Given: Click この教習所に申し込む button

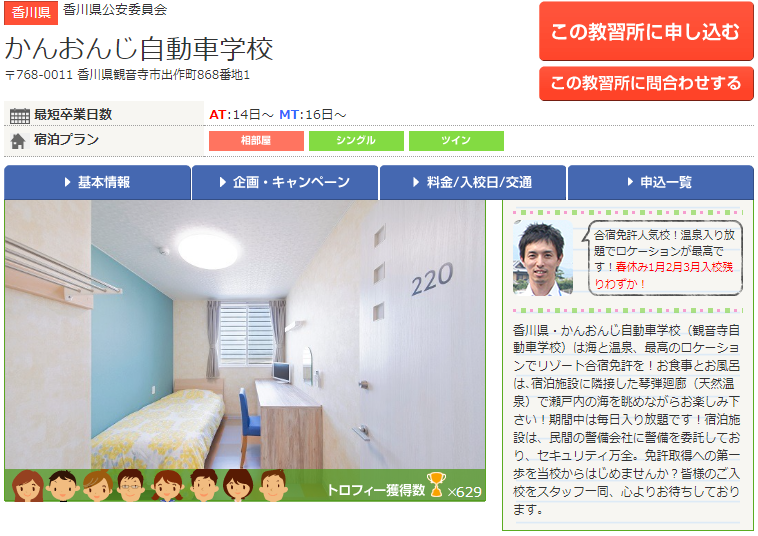Looking at the screenshot, I should point(646,31).
